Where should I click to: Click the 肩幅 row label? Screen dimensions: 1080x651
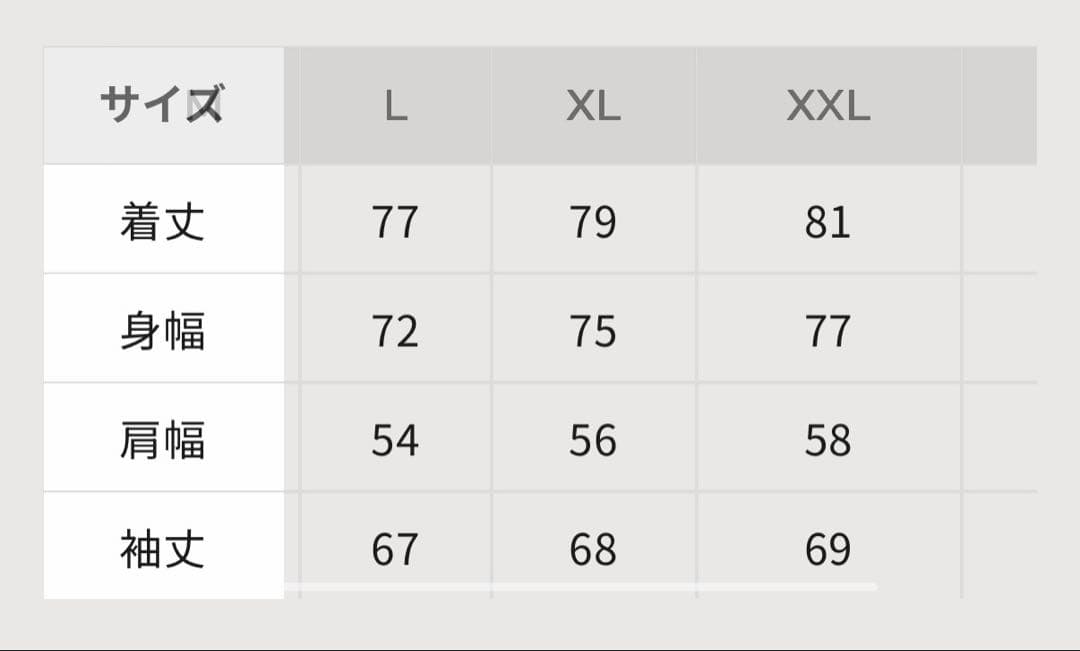click(x=162, y=440)
